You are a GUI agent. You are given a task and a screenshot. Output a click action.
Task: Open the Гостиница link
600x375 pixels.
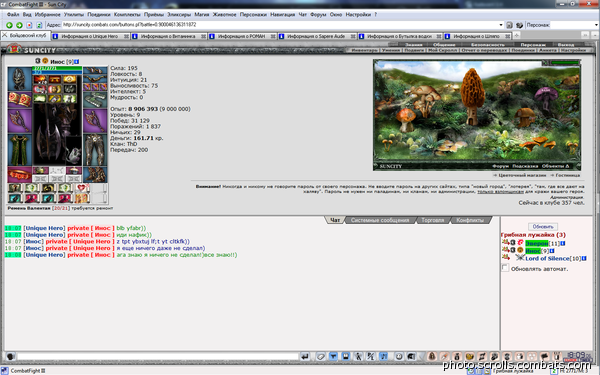pyautogui.click(x=567, y=175)
